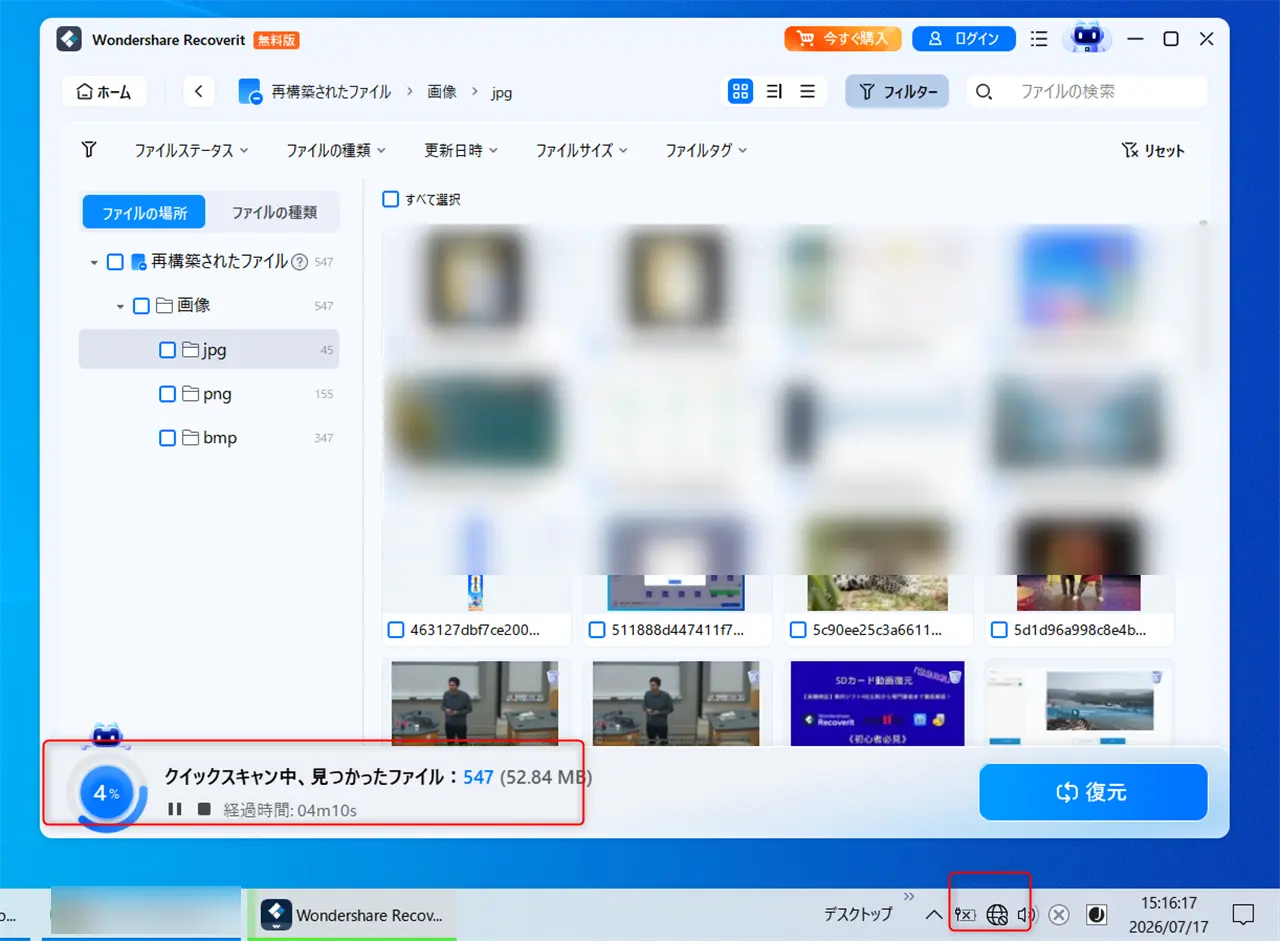
Task: Collapse the 画像 tree node
Action: pyautogui.click(x=120, y=306)
